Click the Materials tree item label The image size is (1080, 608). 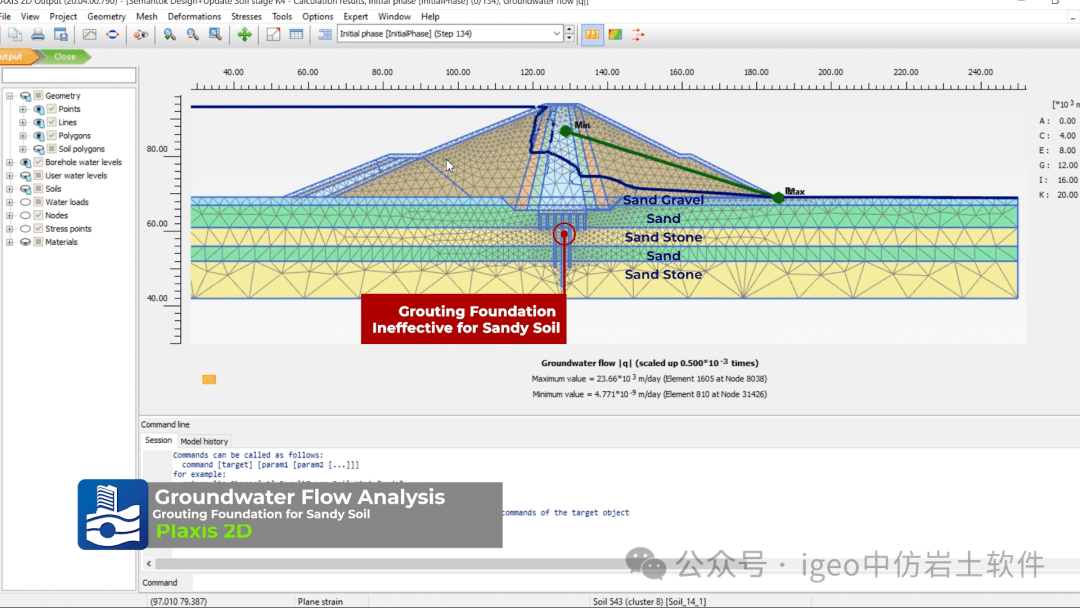(61, 242)
